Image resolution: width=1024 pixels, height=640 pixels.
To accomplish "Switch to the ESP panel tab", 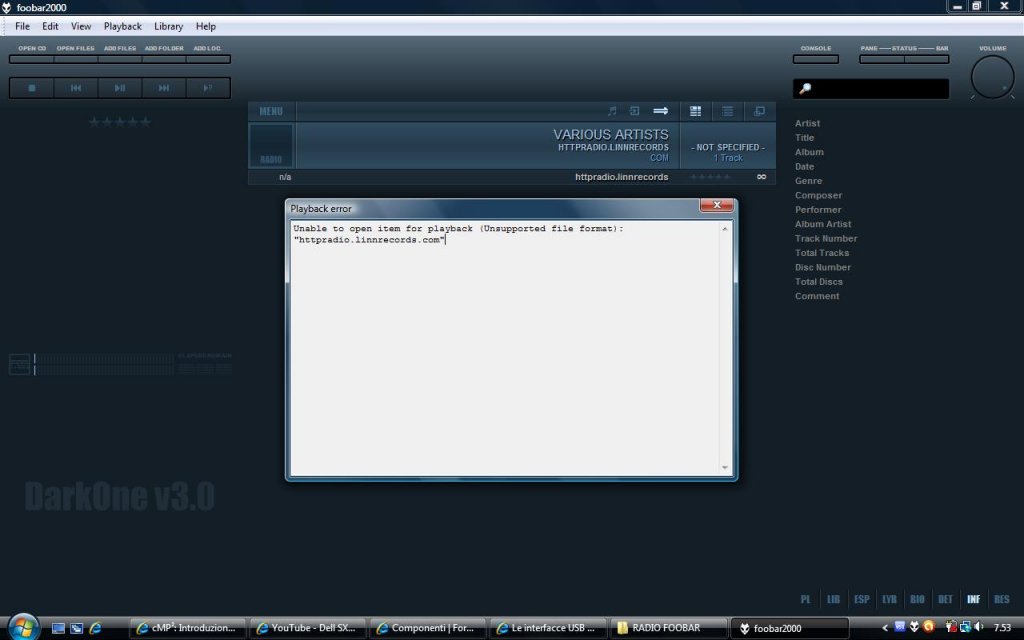I will 861,599.
